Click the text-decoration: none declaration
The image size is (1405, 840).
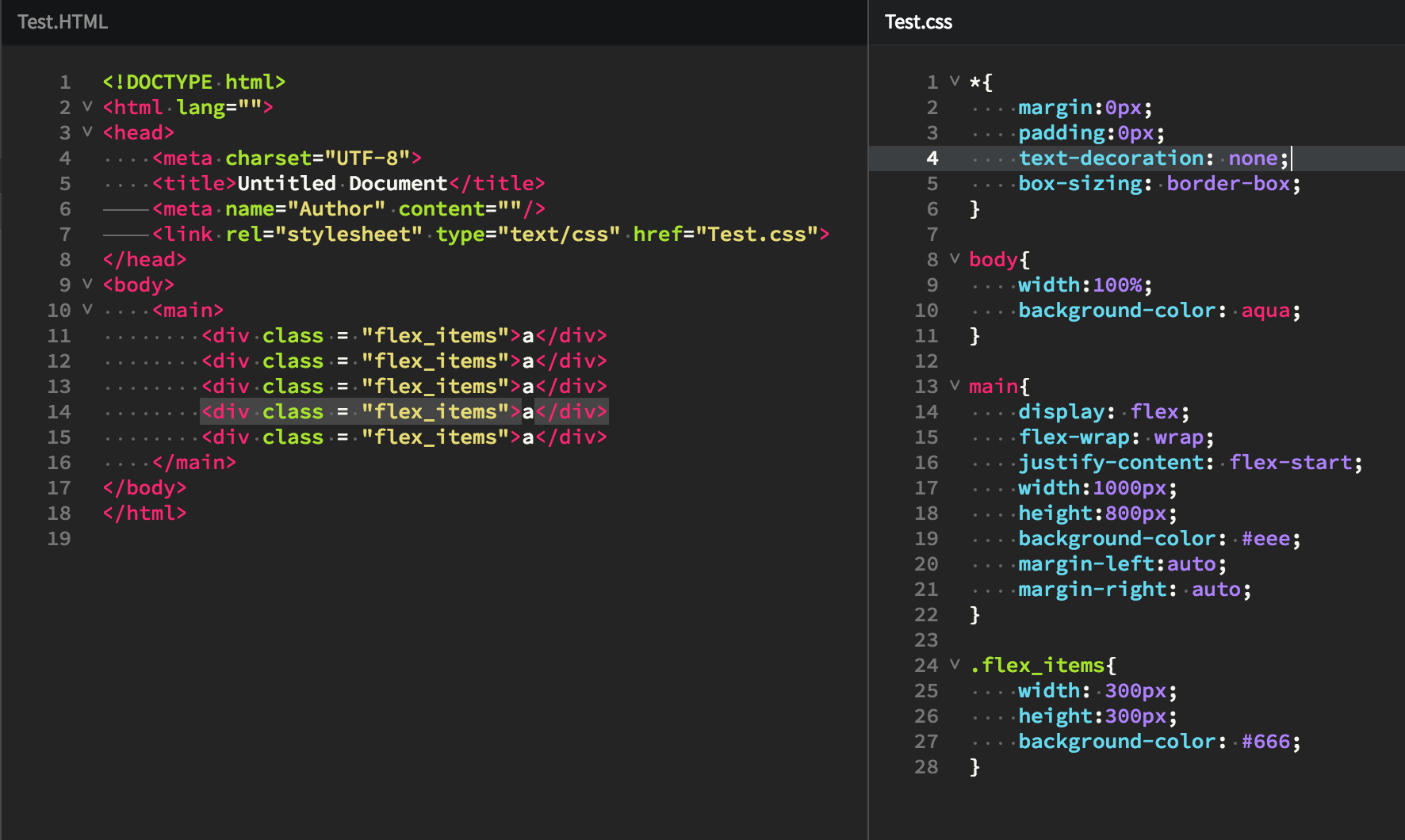1154,158
